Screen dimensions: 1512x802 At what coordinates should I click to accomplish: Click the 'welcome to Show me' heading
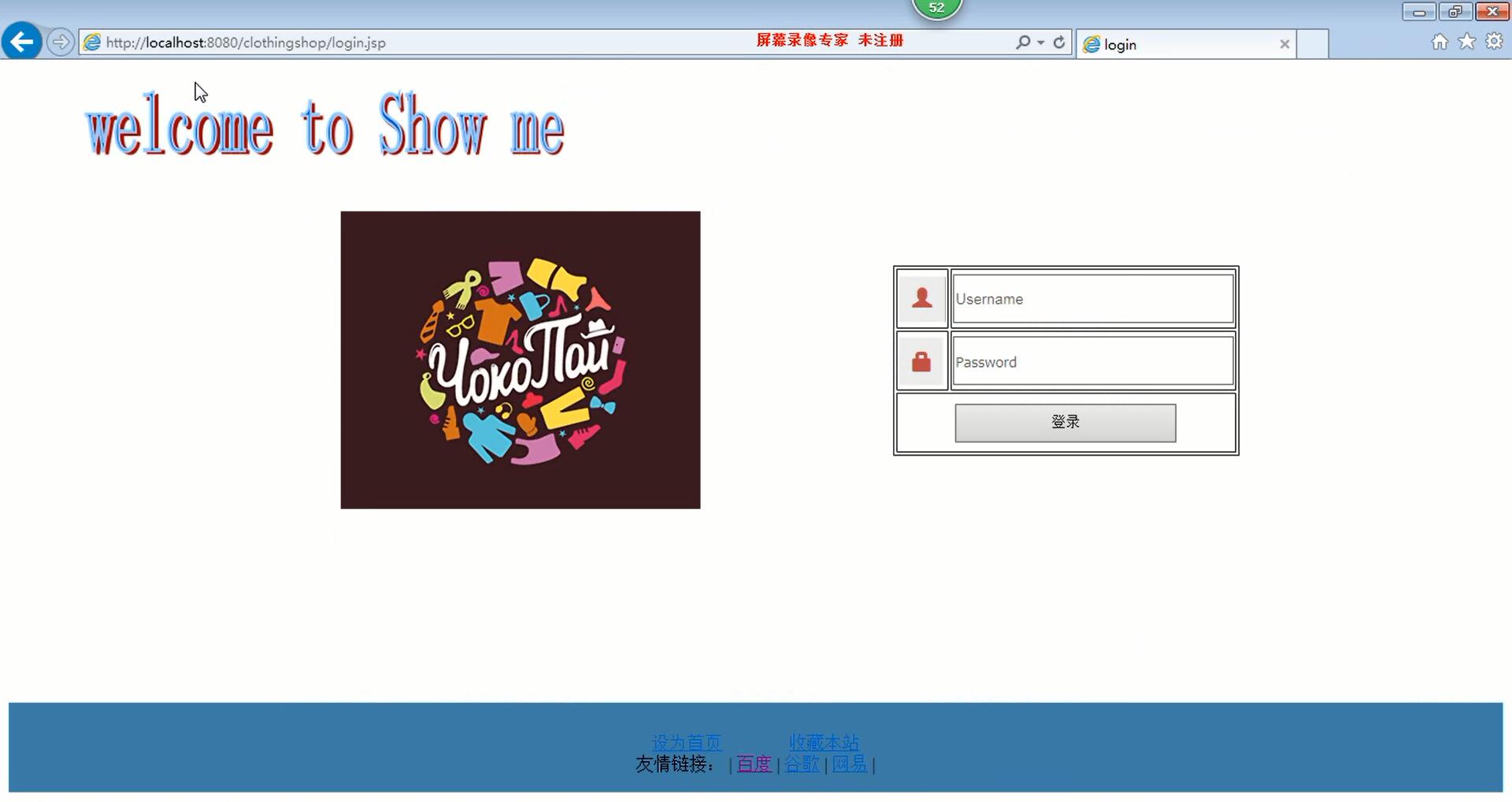pyautogui.click(x=325, y=124)
